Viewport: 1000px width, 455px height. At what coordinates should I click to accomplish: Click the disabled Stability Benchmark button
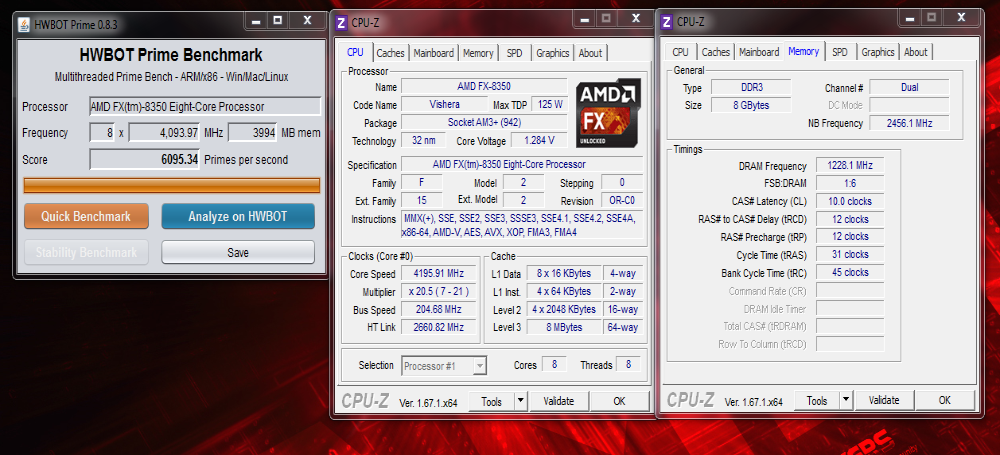coord(86,252)
